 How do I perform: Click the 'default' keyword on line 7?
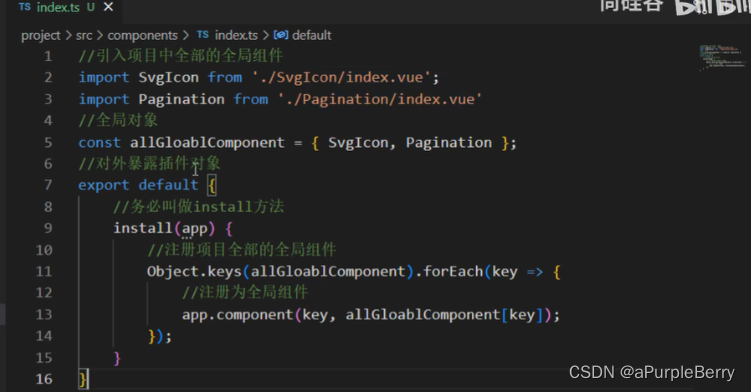tap(168, 185)
